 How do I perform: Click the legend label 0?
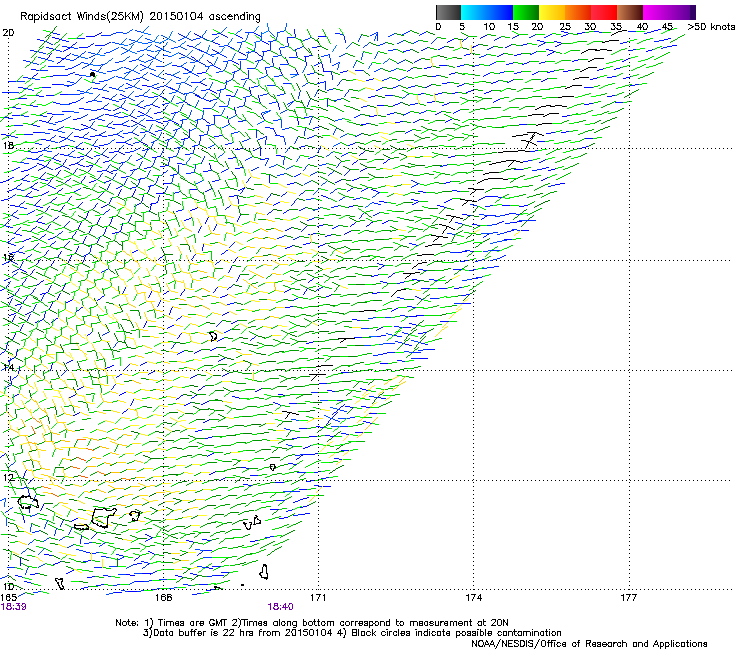(x=438, y=27)
